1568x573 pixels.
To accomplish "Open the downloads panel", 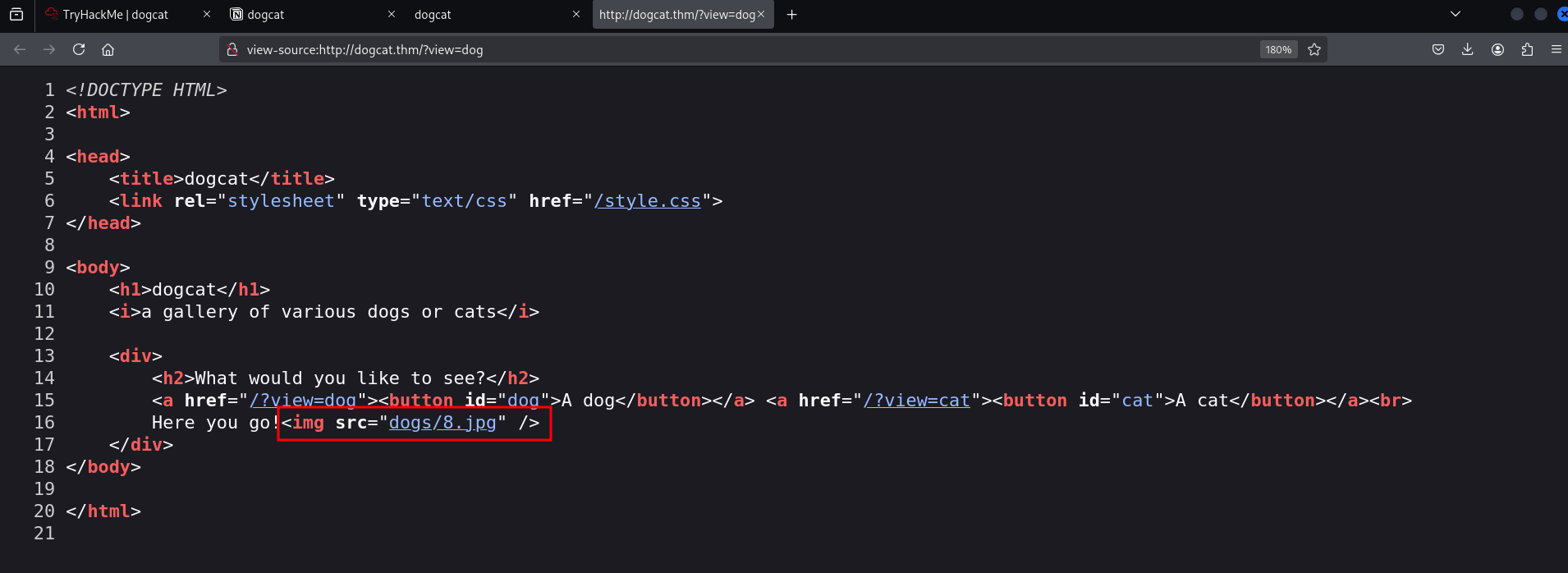I will [x=1468, y=49].
